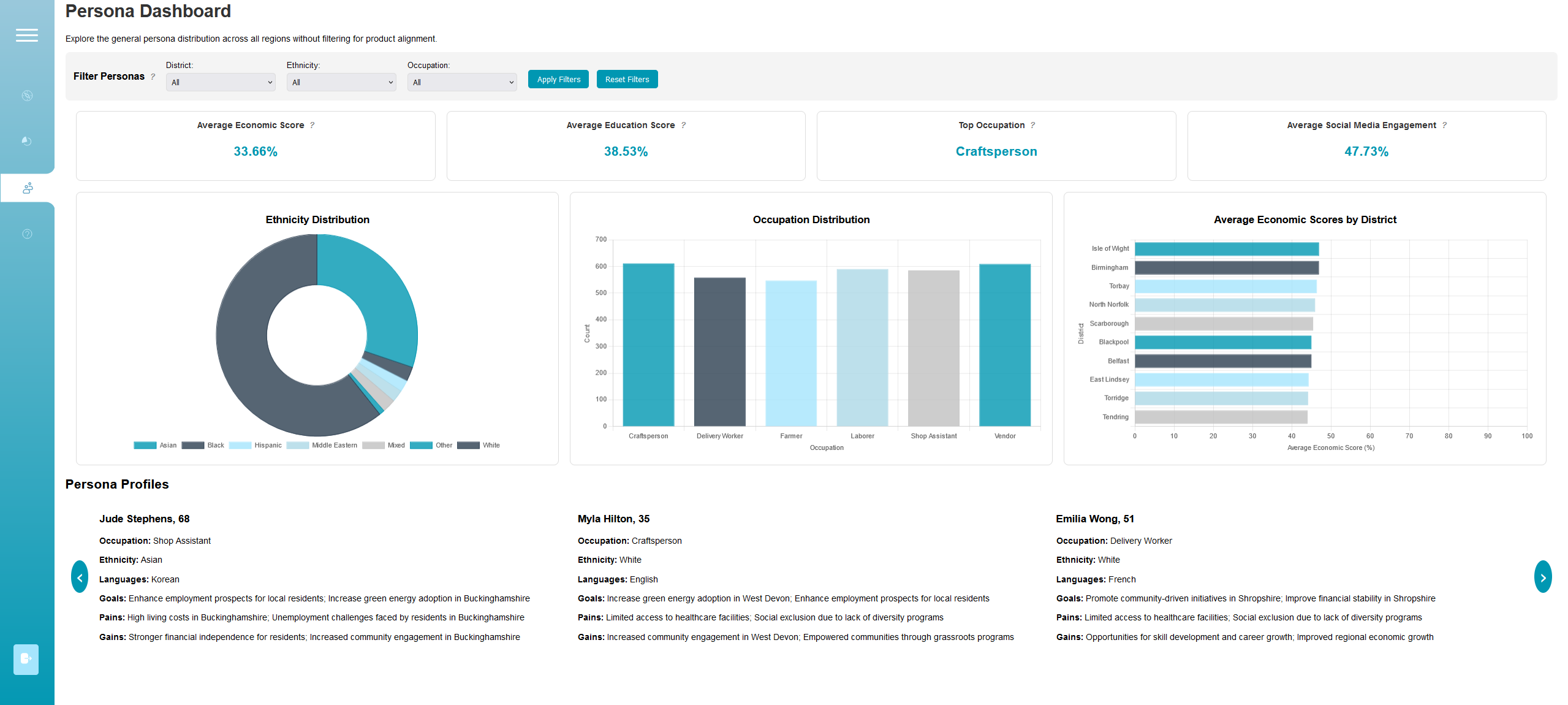
Task: Show help tooltip for Filter Personas
Action: (x=153, y=77)
